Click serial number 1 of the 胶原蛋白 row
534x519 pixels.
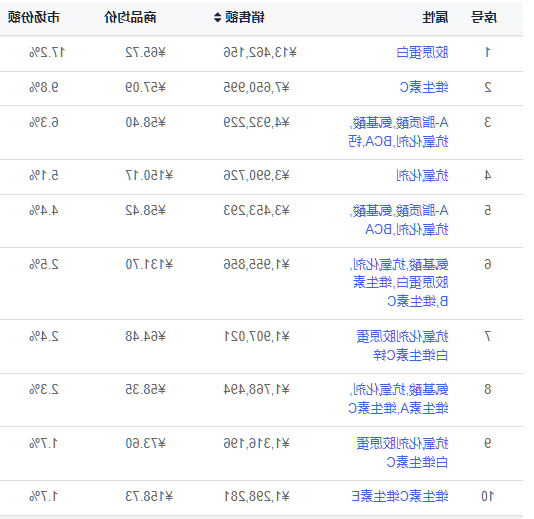click(x=488, y=53)
